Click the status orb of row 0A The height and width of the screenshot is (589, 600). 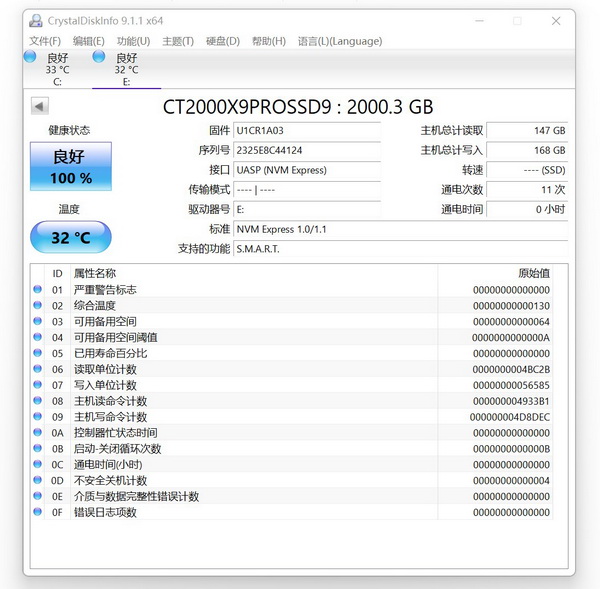pos(38,432)
